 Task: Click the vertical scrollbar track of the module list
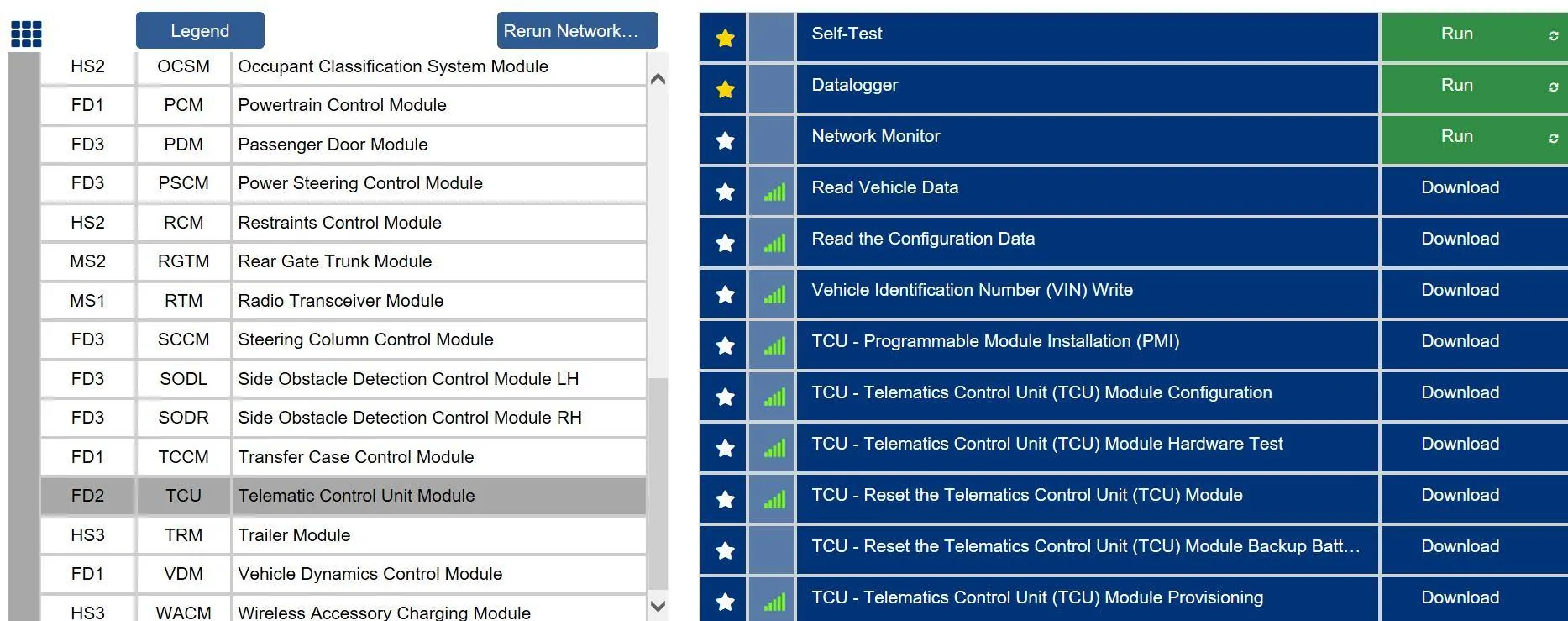click(x=658, y=252)
